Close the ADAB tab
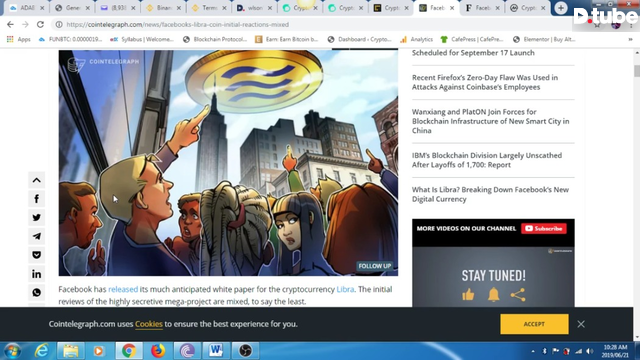The width and height of the screenshot is (640, 360). (42, 8)
